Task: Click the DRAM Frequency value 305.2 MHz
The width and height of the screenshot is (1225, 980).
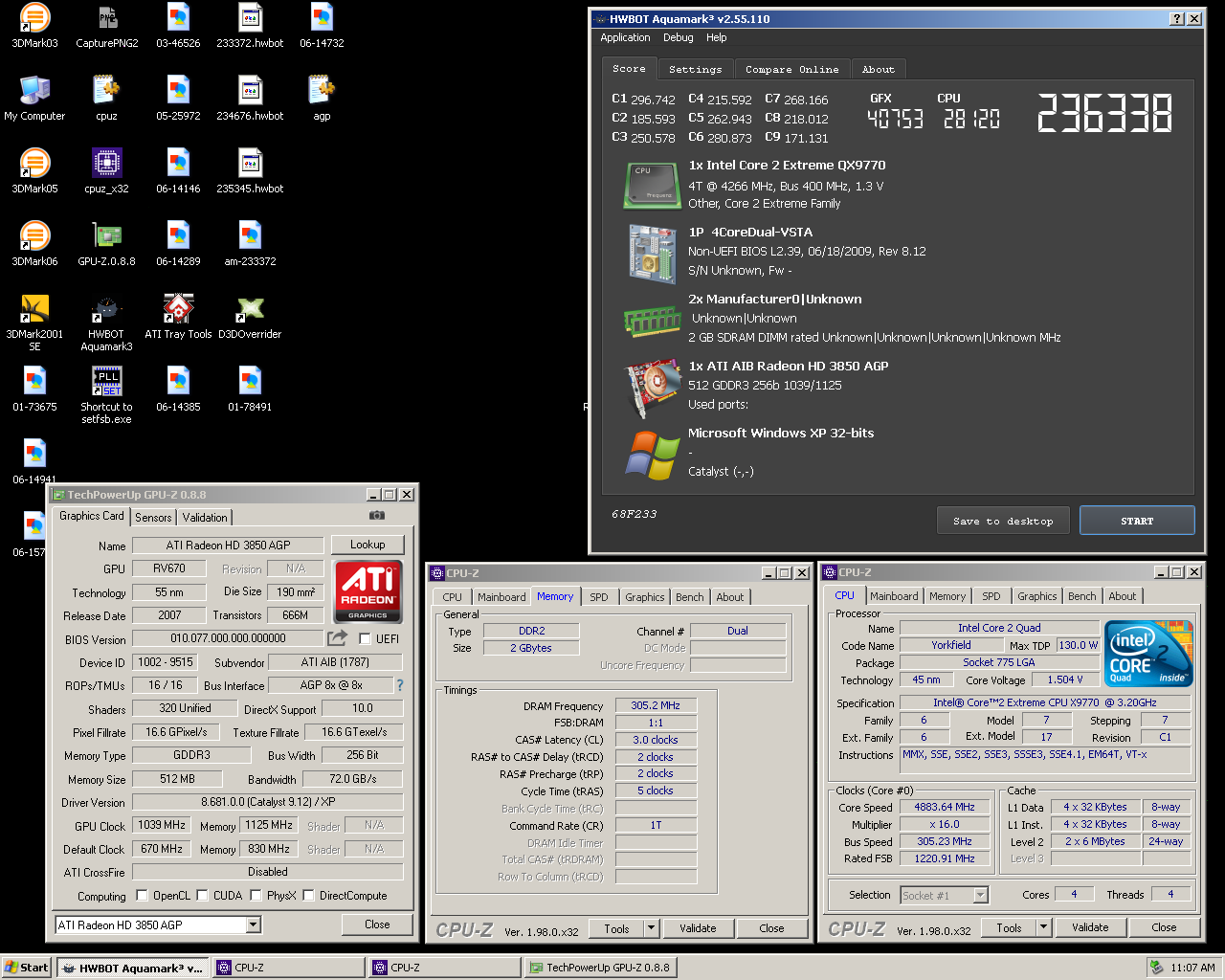Action: [x=656, y=705]
